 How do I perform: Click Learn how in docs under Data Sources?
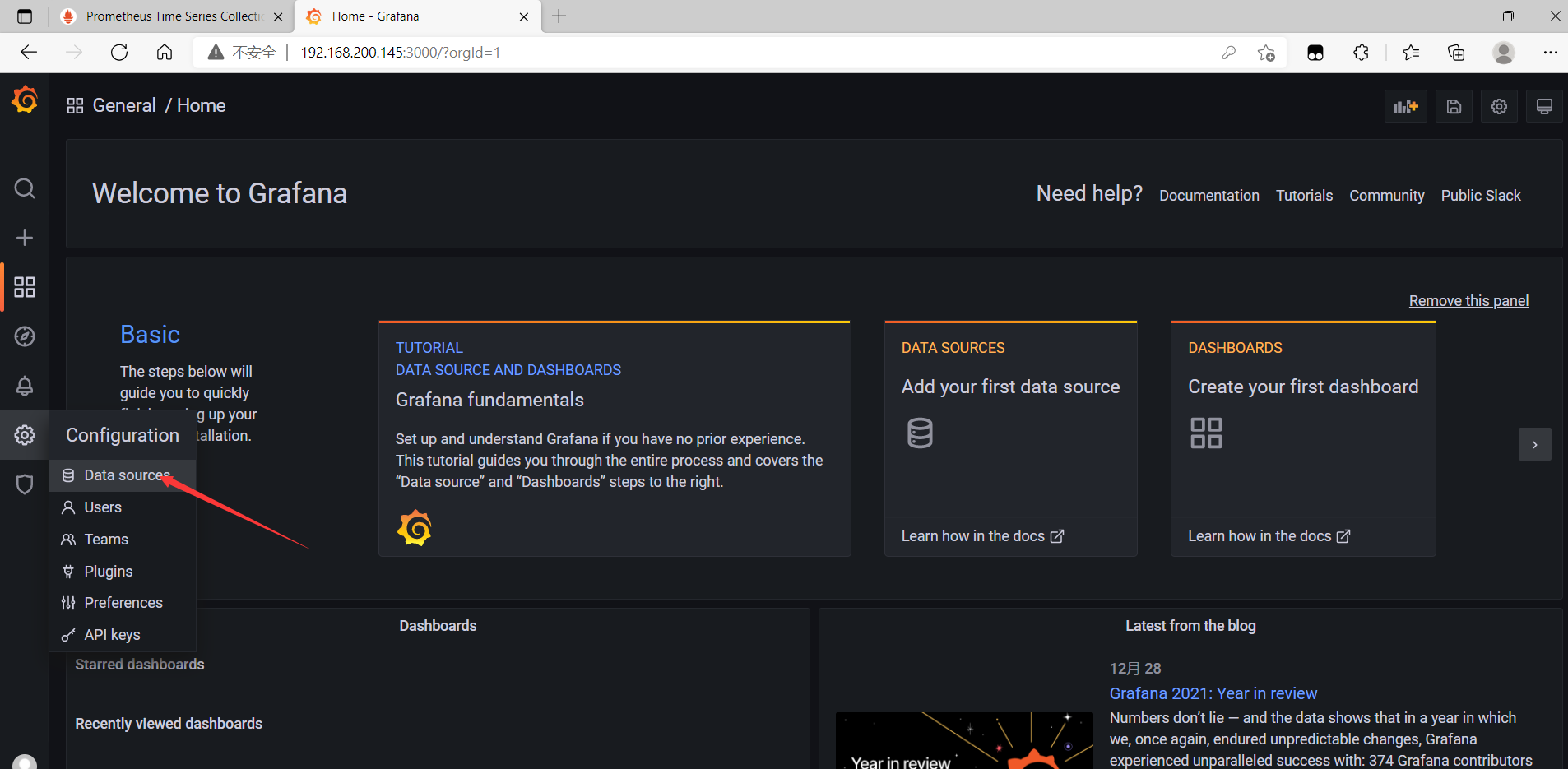click(x=982, y=536)
